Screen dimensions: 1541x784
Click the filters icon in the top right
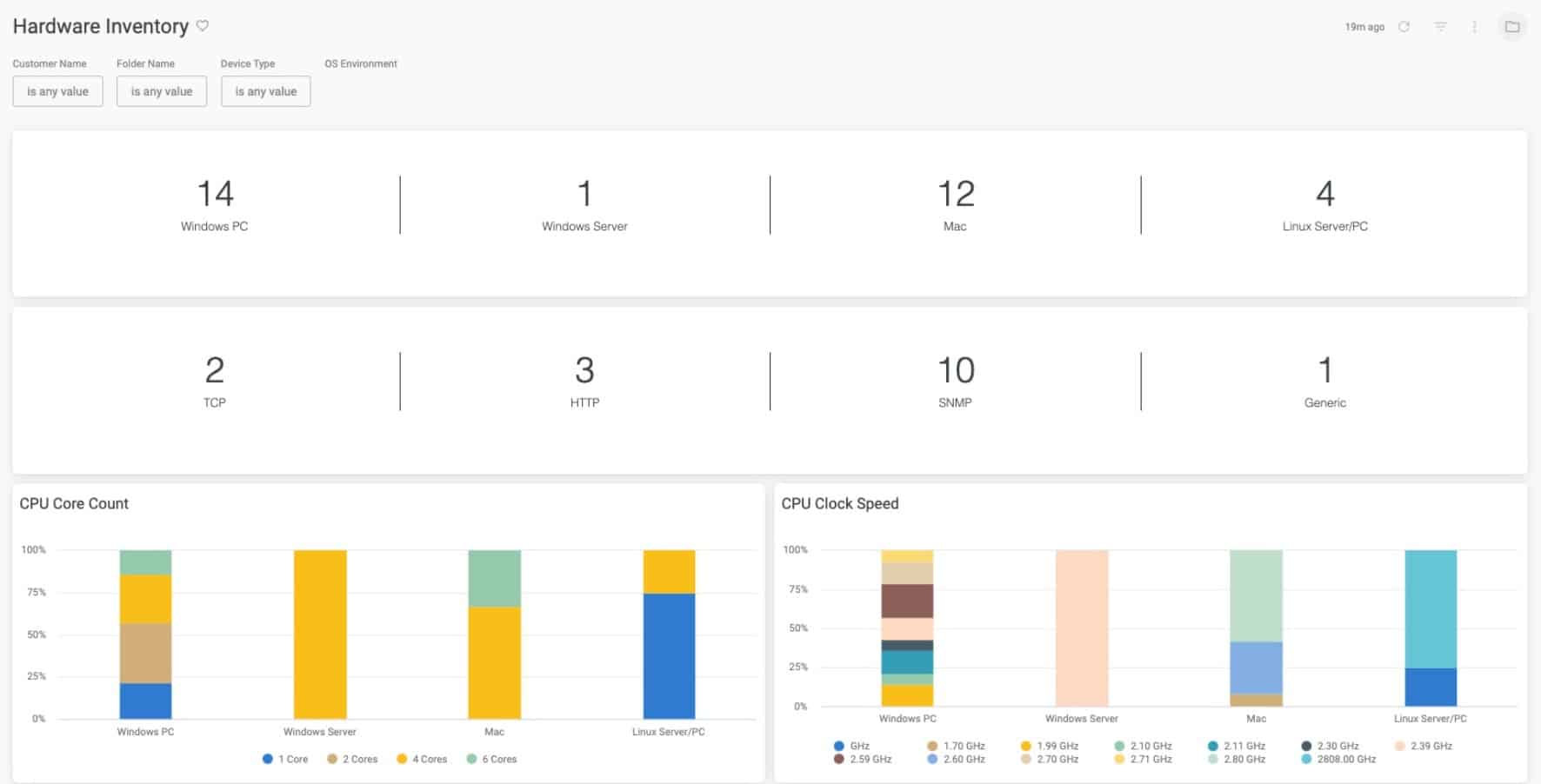[x=1440, y=27]
